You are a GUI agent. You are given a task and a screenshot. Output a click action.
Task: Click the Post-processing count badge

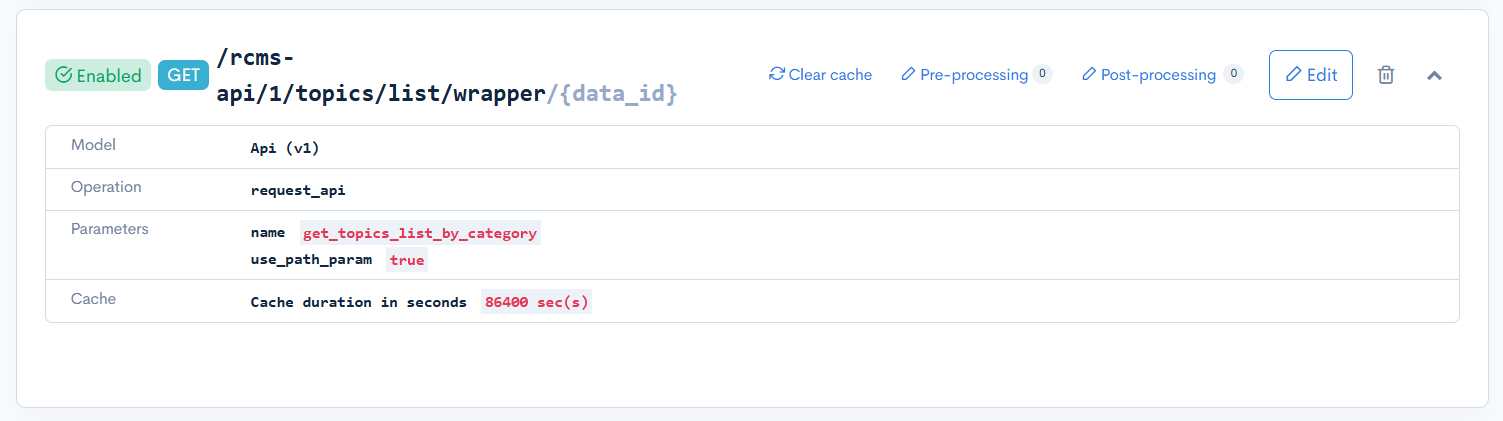point(1233,74)
